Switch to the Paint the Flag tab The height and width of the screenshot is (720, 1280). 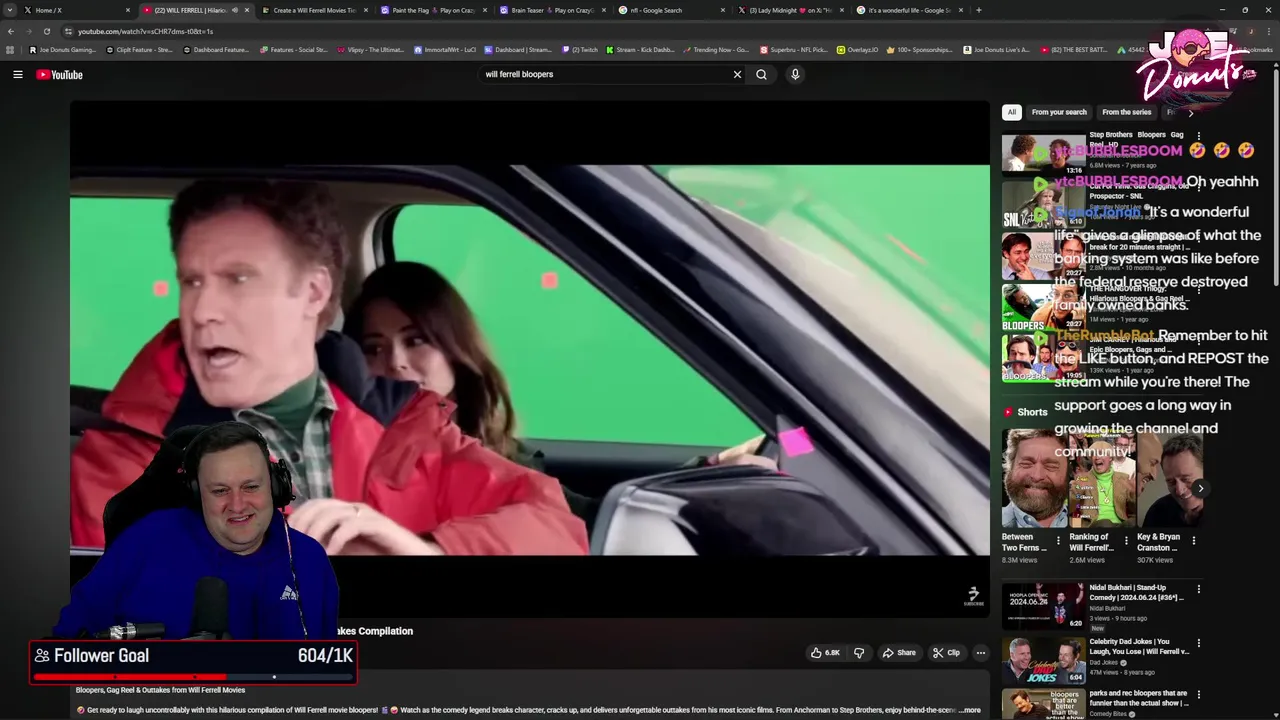433,10
